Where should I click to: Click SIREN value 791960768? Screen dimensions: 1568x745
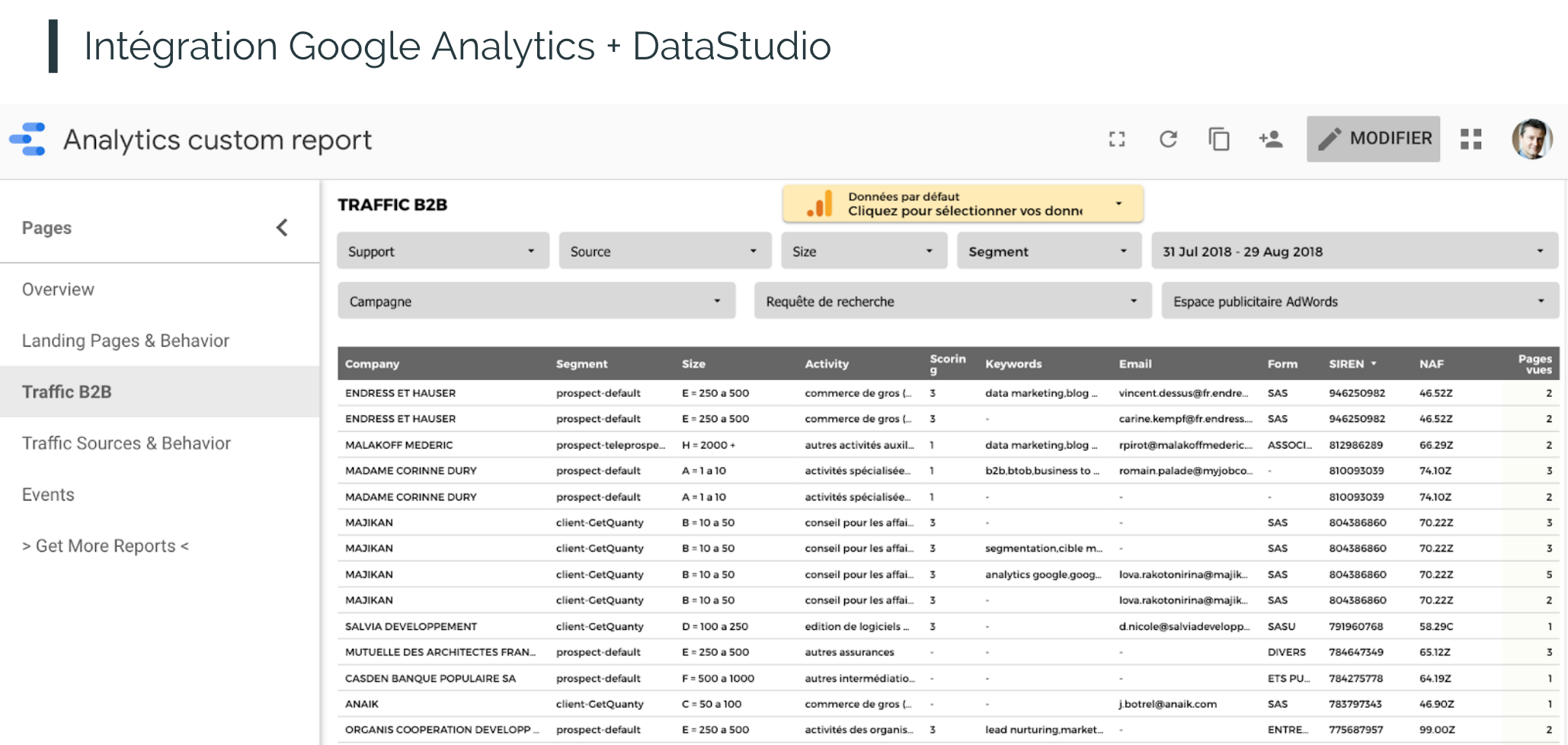(1355, 626)
